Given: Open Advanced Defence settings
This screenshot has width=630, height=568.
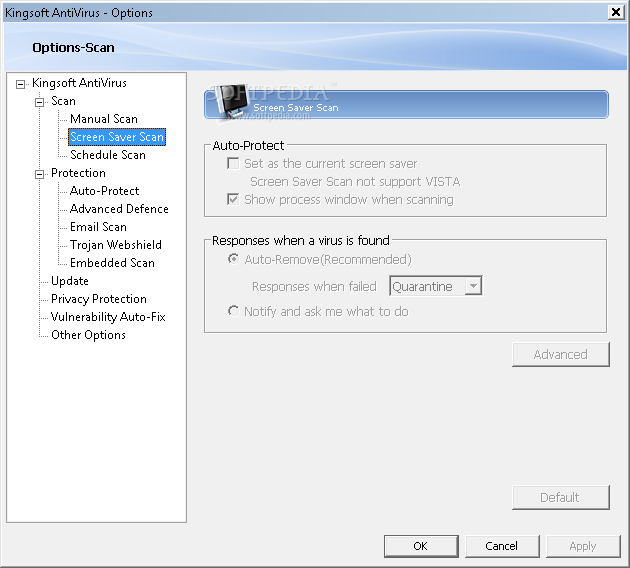Looking at the screenshot, I should (119, 209).
